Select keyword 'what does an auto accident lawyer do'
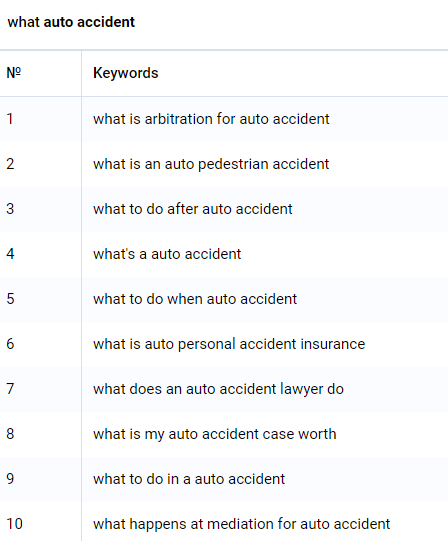 tap(218, 389)
